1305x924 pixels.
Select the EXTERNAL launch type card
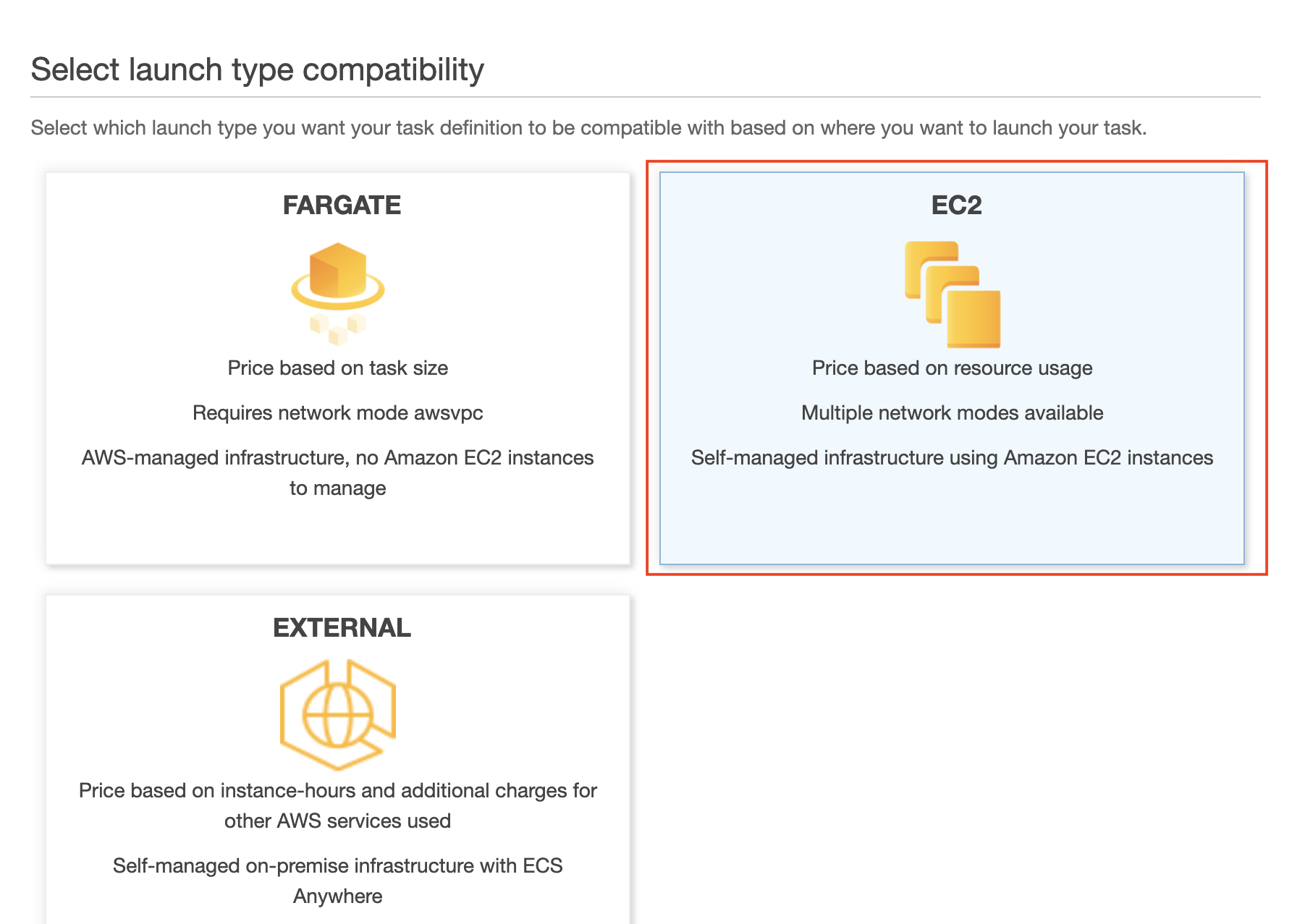[338, 760]
